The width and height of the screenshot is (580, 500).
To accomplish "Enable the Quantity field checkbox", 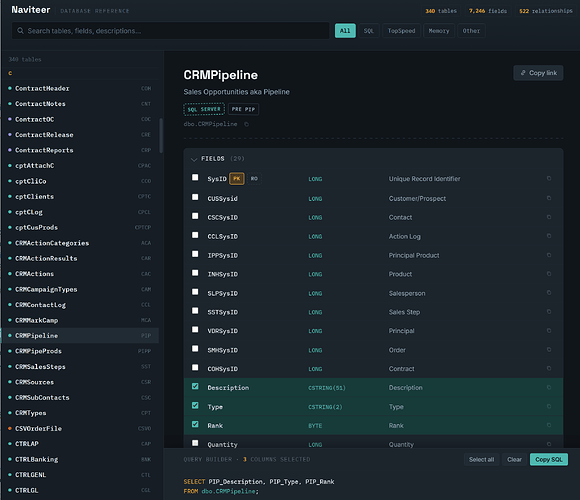I will [x=195, y=443].
